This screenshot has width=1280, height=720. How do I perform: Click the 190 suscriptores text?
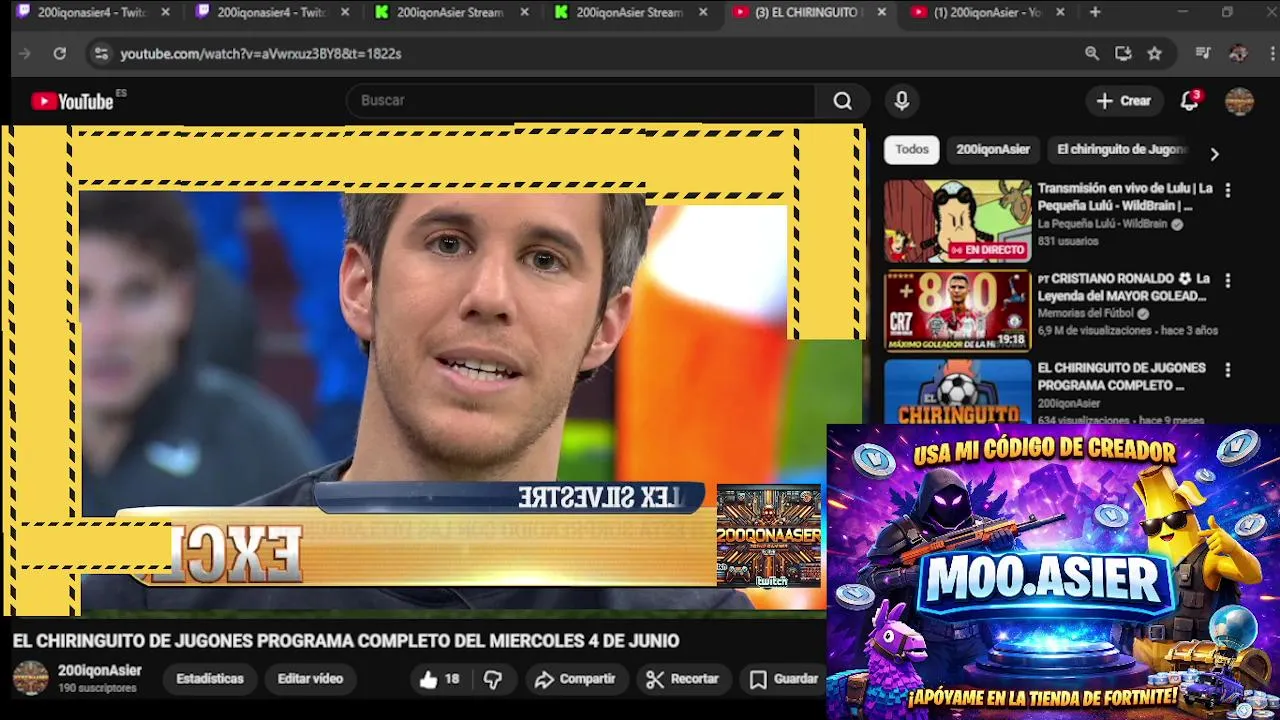(97, 689)
